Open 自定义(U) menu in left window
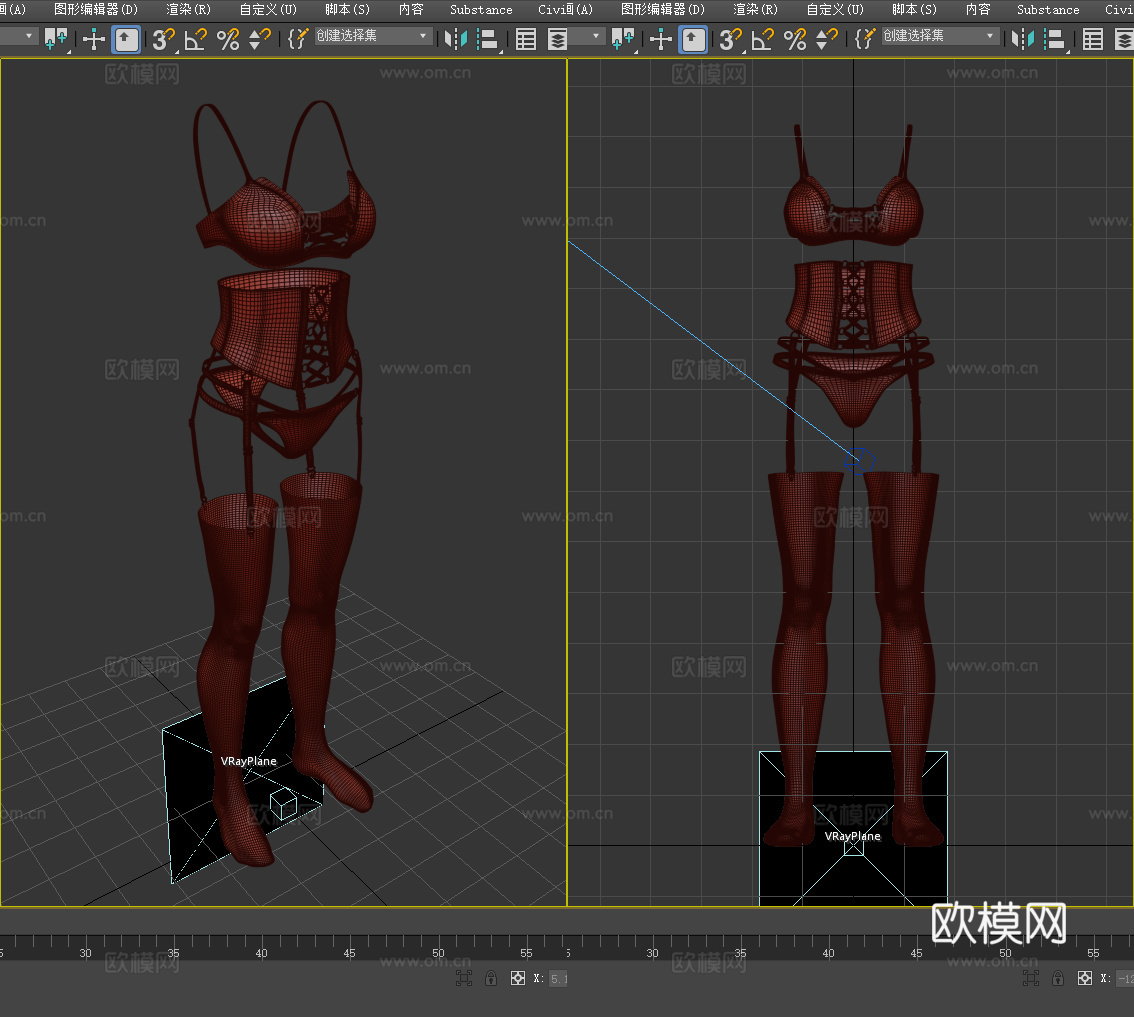The width and height of the screenshot is (1134, 1017). coord(268,9)
